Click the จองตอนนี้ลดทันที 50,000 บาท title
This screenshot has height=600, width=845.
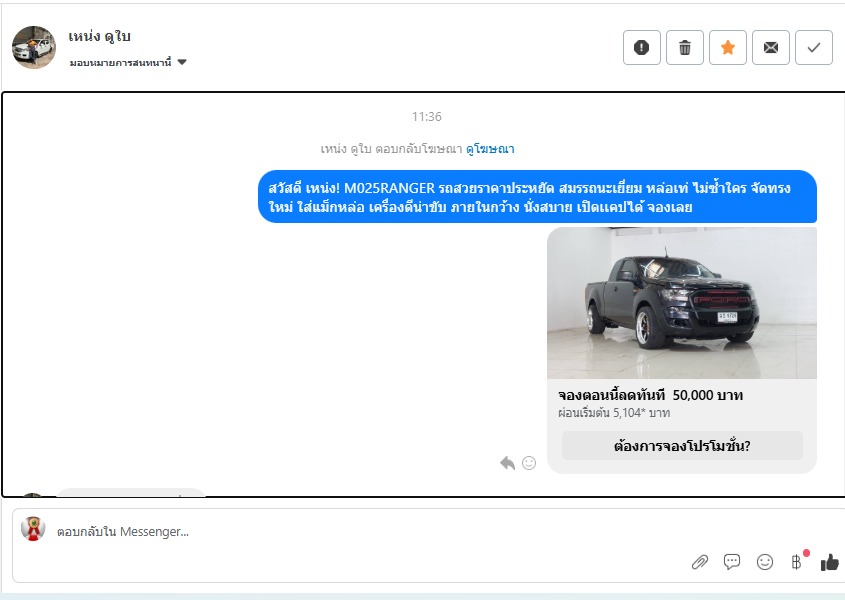point(650,395)
